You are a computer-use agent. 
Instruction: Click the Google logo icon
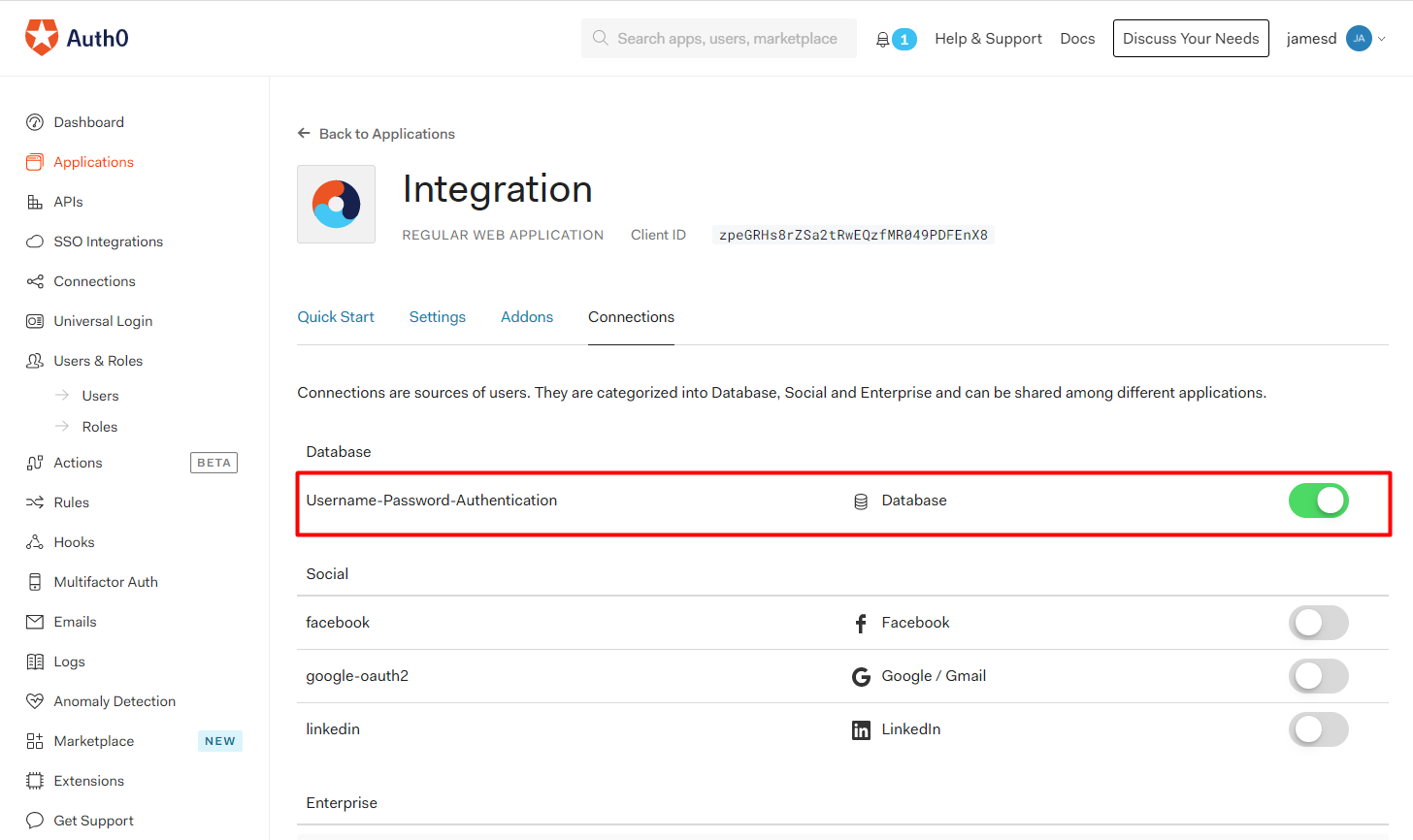(x=861, y=677)
